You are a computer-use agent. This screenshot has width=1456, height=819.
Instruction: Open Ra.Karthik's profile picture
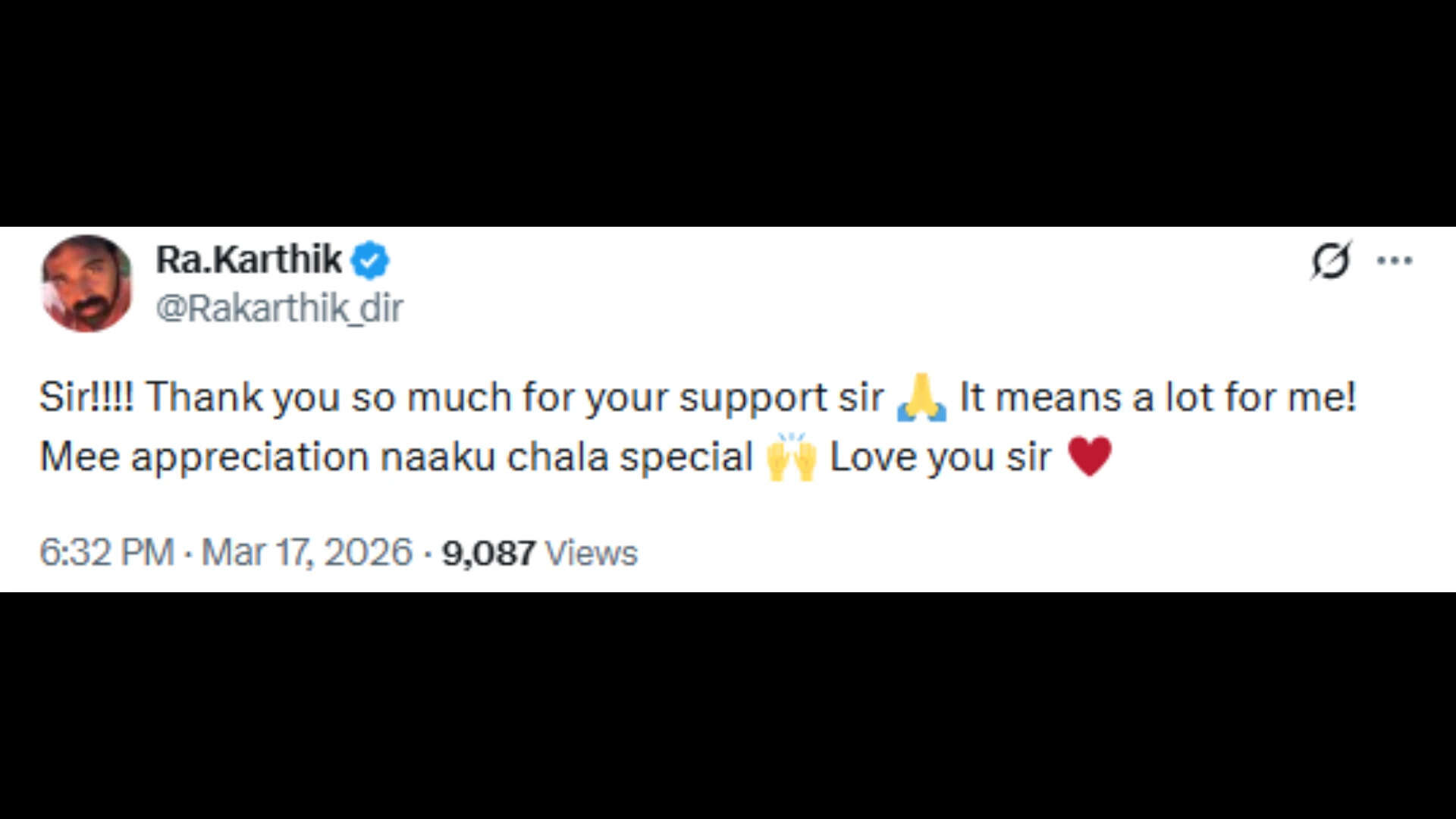coord(86,283)
